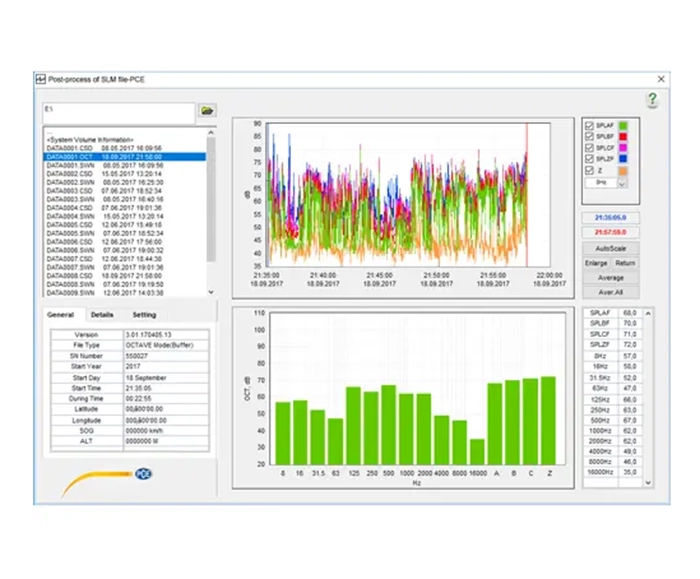Open the 8Hz frequency dropdown
Screen dimensions: 700x579
tap(622, 183)
